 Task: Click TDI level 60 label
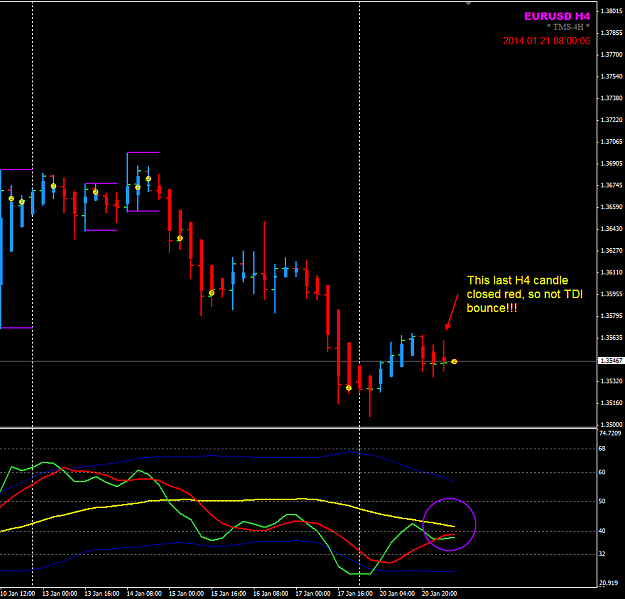[x=602, y=472]
